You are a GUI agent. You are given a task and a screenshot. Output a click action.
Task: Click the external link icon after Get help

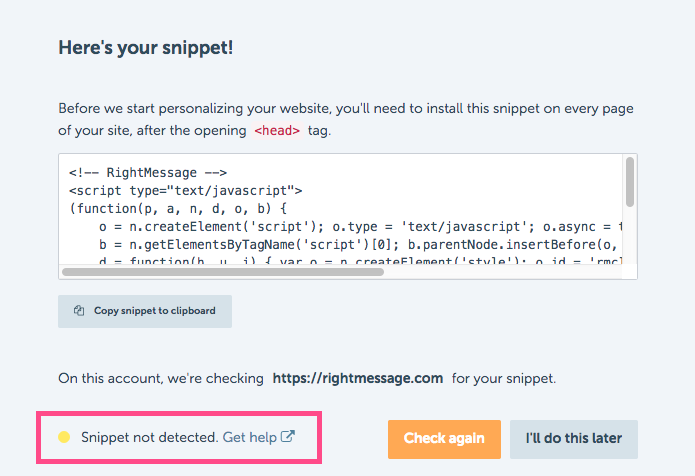point(288,437)
